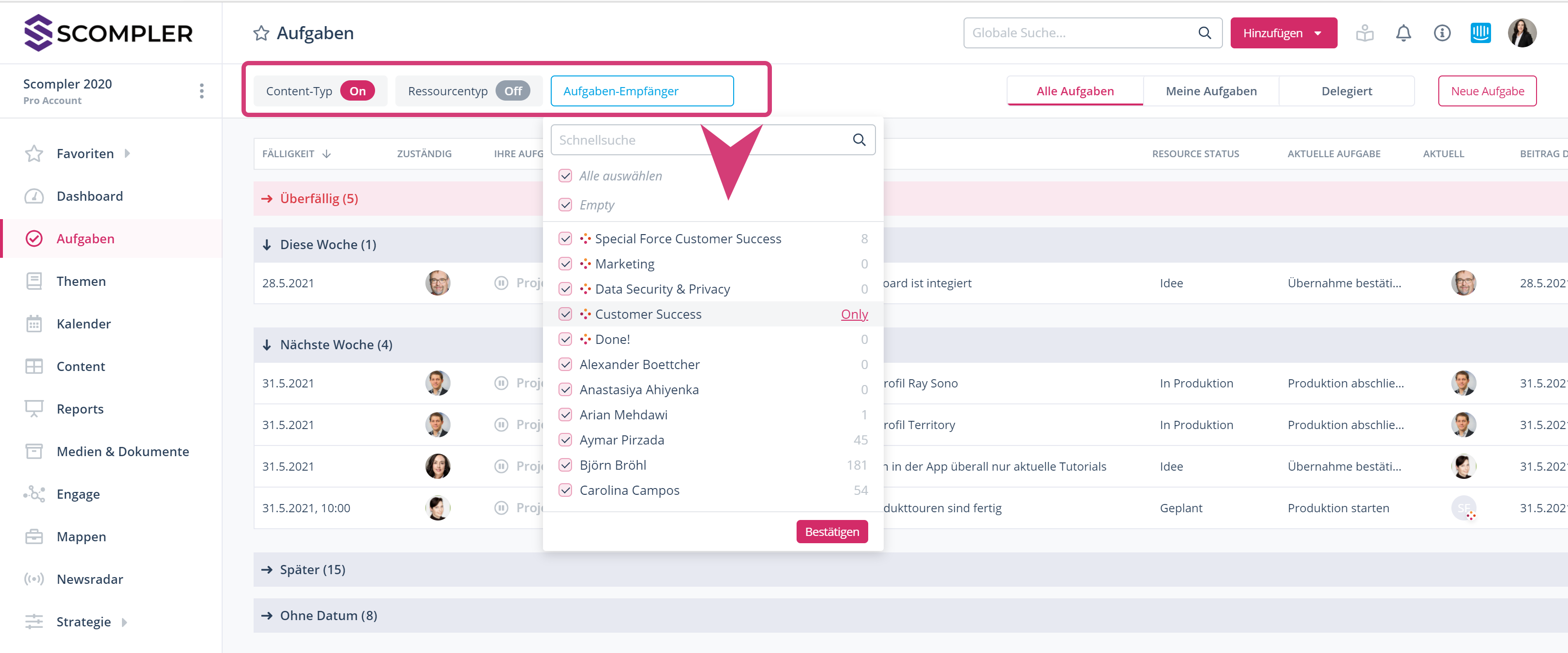This screenshot has width=1568, height=653.
Task: Click the Intercom chat icon
Action: (x=1480, y=33)
